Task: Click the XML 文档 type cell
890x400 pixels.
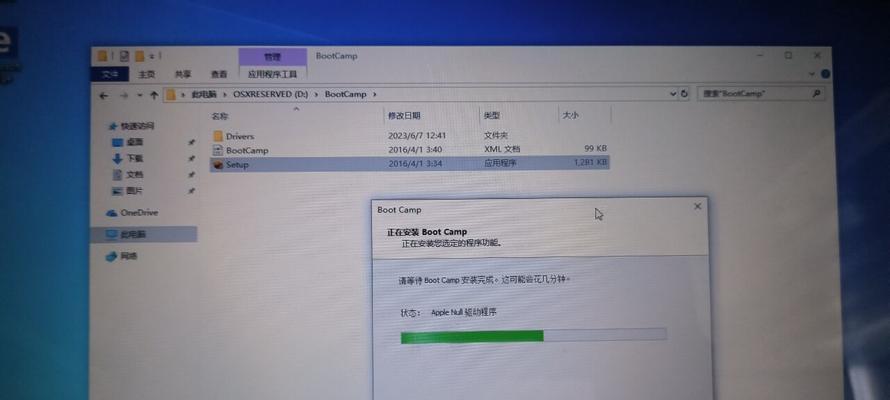Action: pos(502,149)
